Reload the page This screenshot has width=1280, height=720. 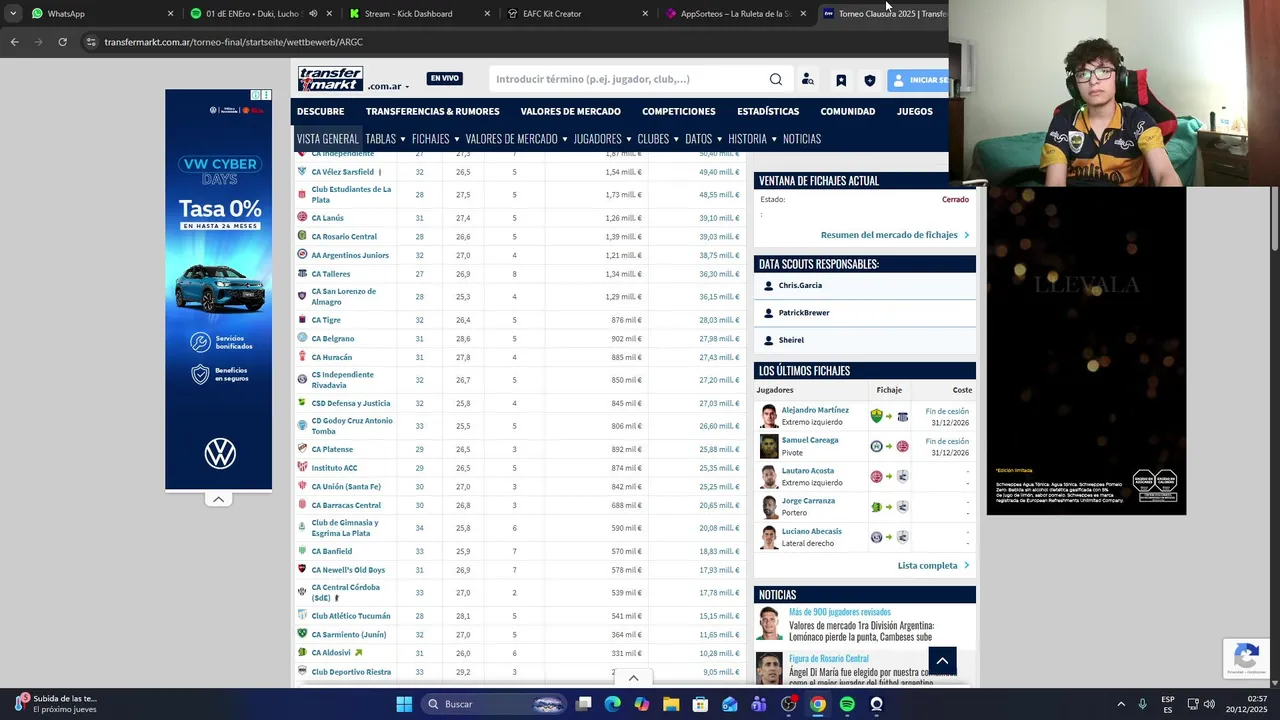pyautogui.click(x=62, y=42)
